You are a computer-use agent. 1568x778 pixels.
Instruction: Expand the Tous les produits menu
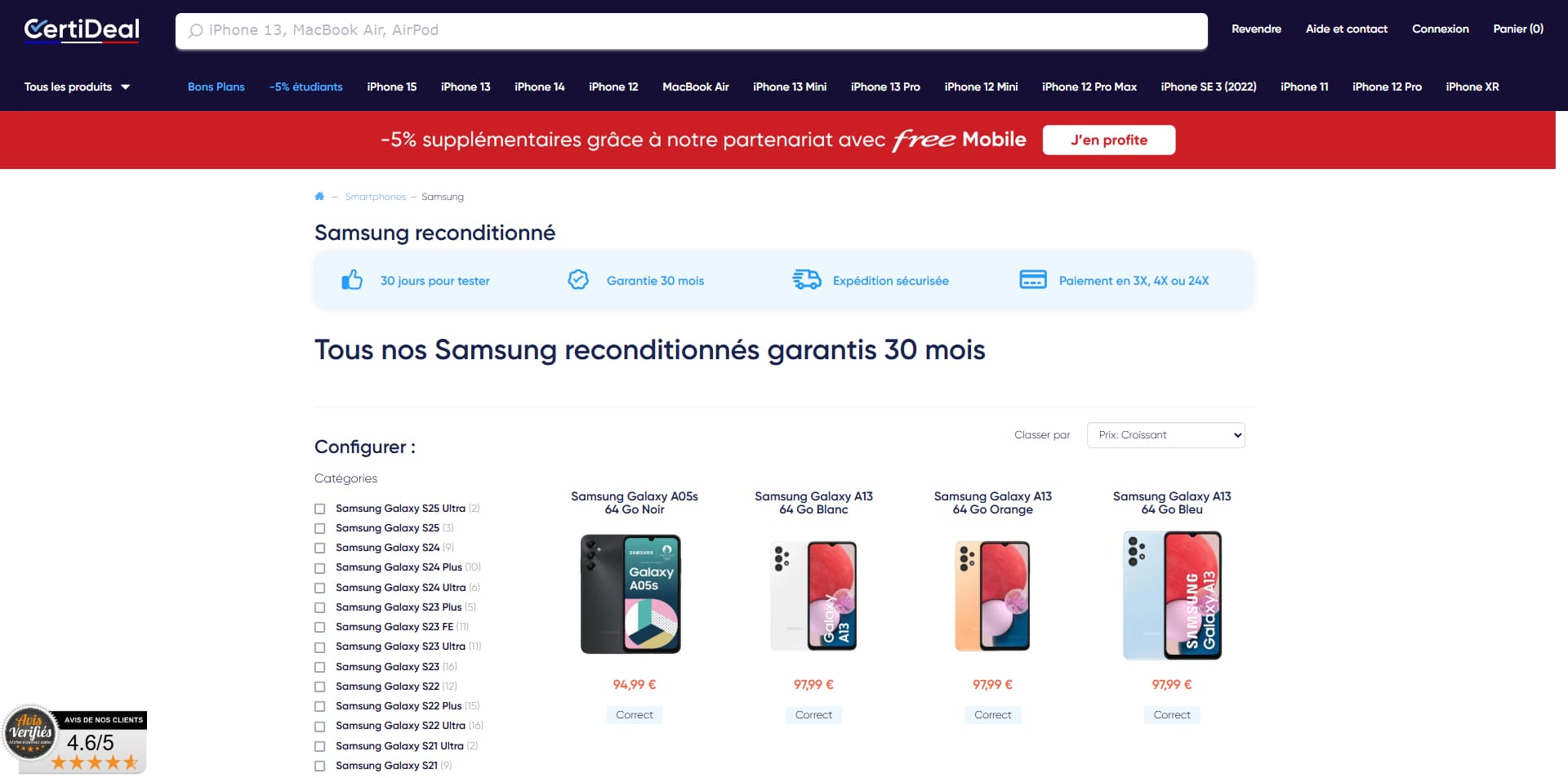78,87
